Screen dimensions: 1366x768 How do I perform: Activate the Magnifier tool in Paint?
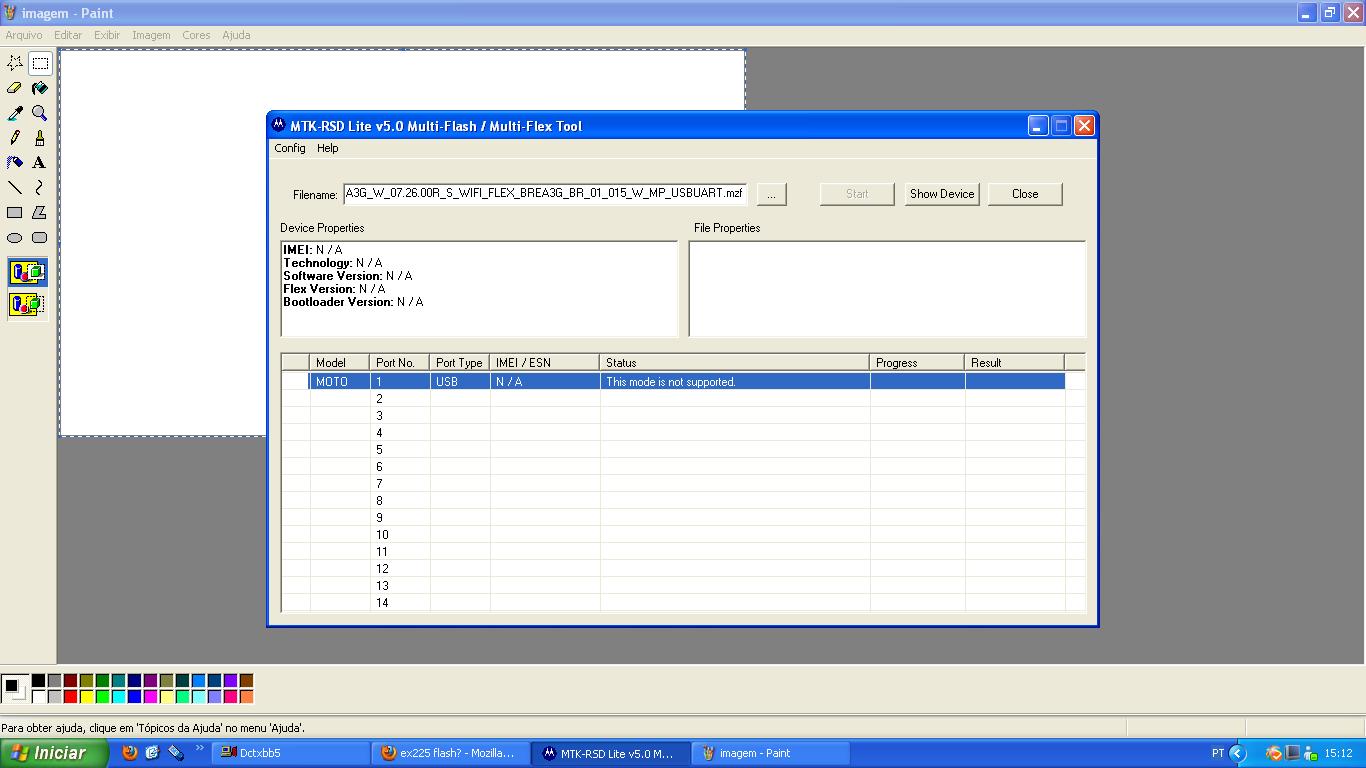(40, 113)
